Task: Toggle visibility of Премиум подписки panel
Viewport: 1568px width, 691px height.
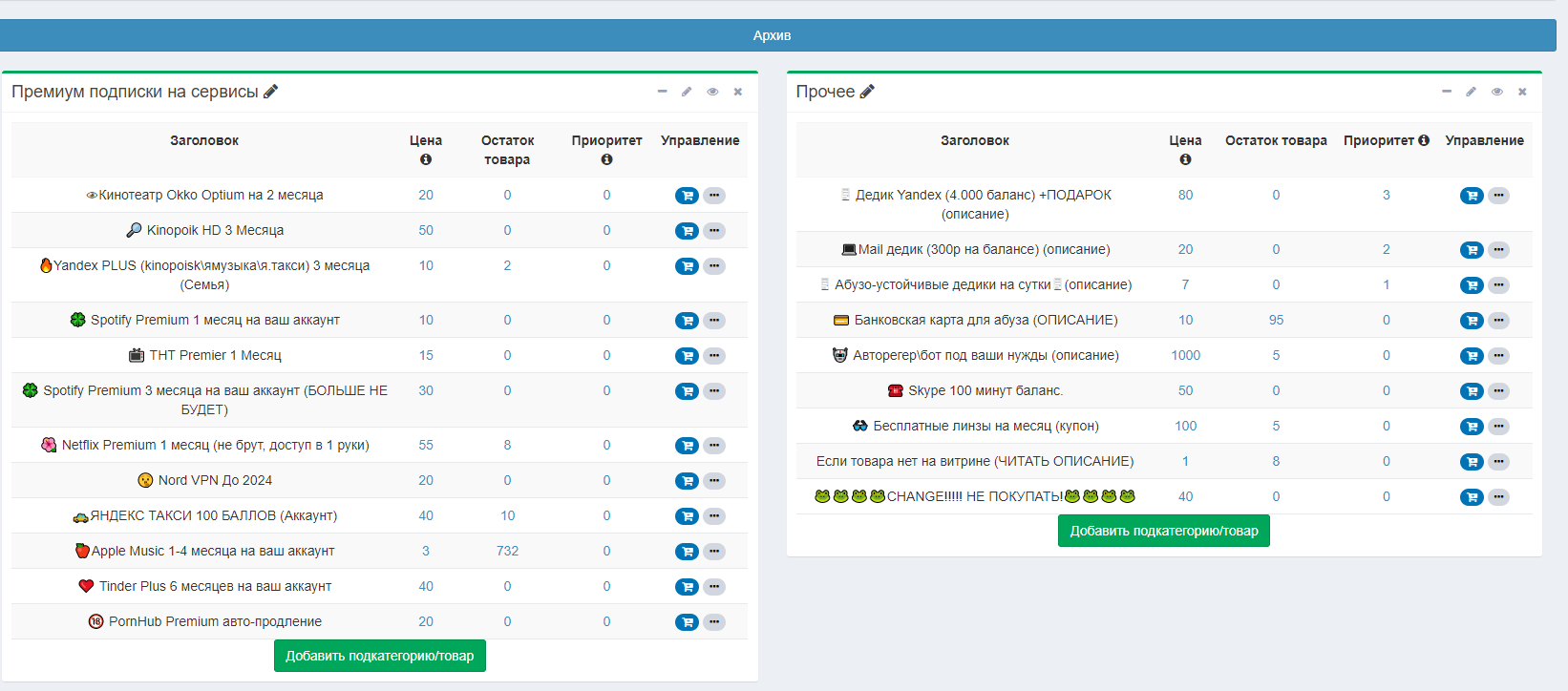Action: (712, 92)
